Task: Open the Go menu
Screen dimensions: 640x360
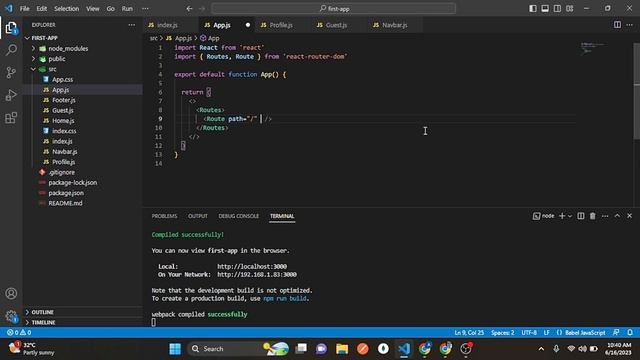Action: (111, 8)
